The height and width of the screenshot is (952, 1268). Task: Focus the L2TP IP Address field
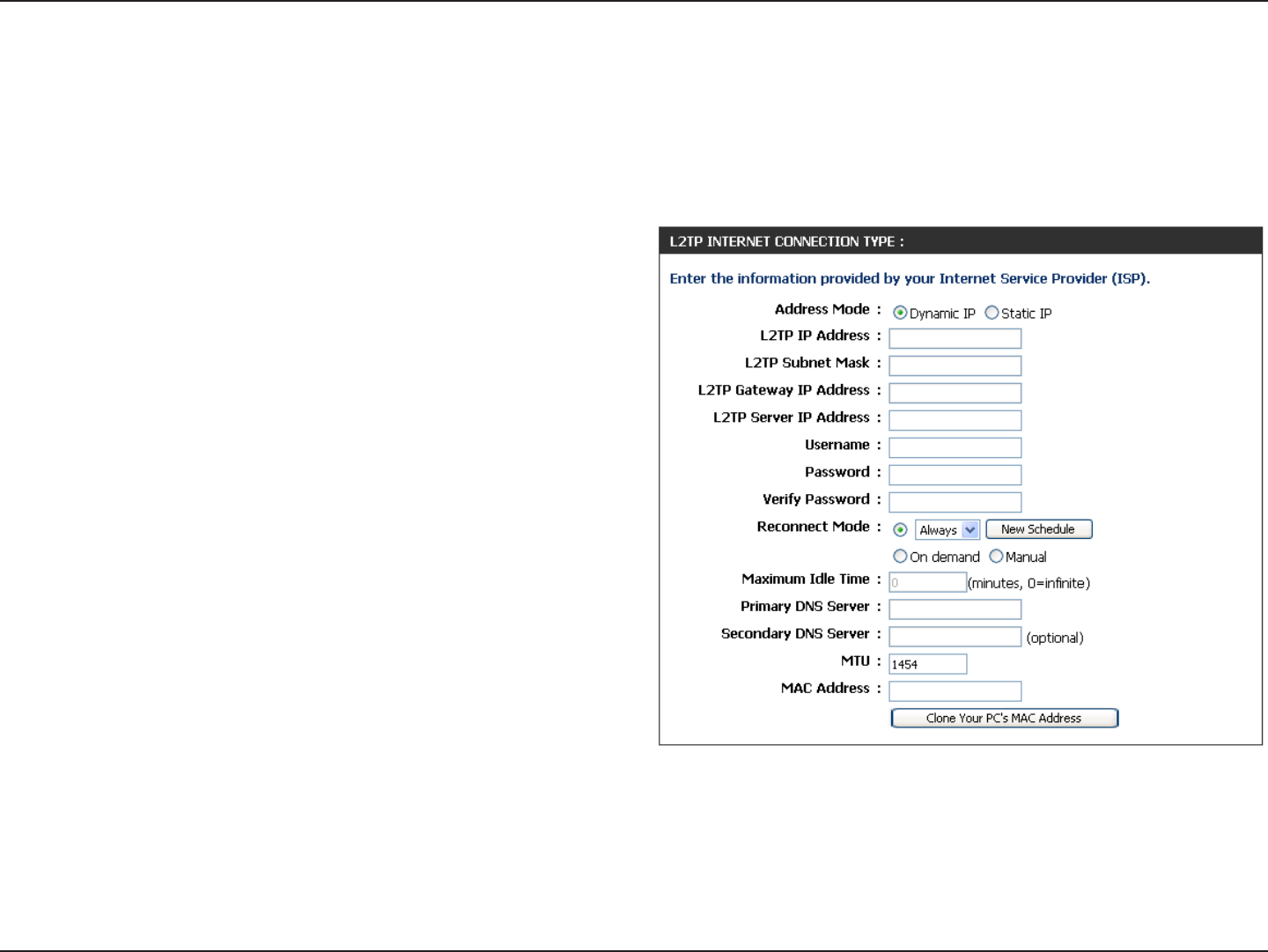point(955,339)
